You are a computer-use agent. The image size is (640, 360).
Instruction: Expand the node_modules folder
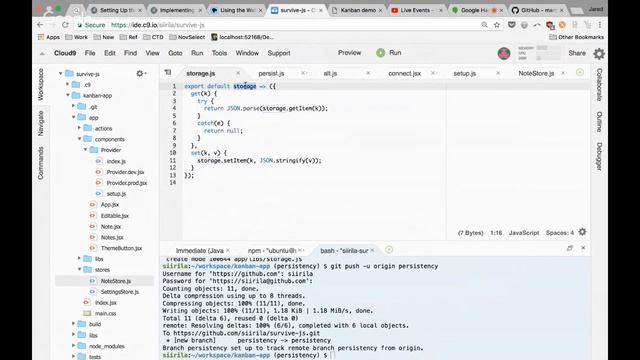[73, 346]
